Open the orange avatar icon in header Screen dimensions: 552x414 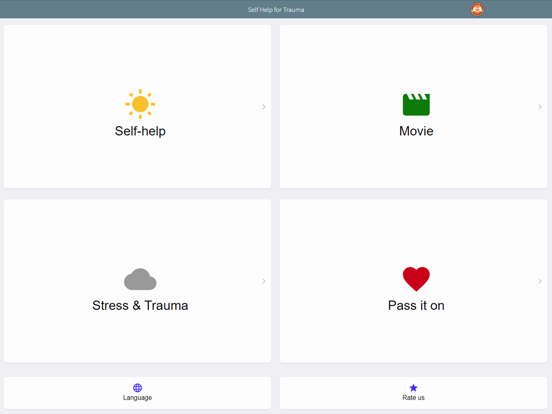tap(477, 9)
